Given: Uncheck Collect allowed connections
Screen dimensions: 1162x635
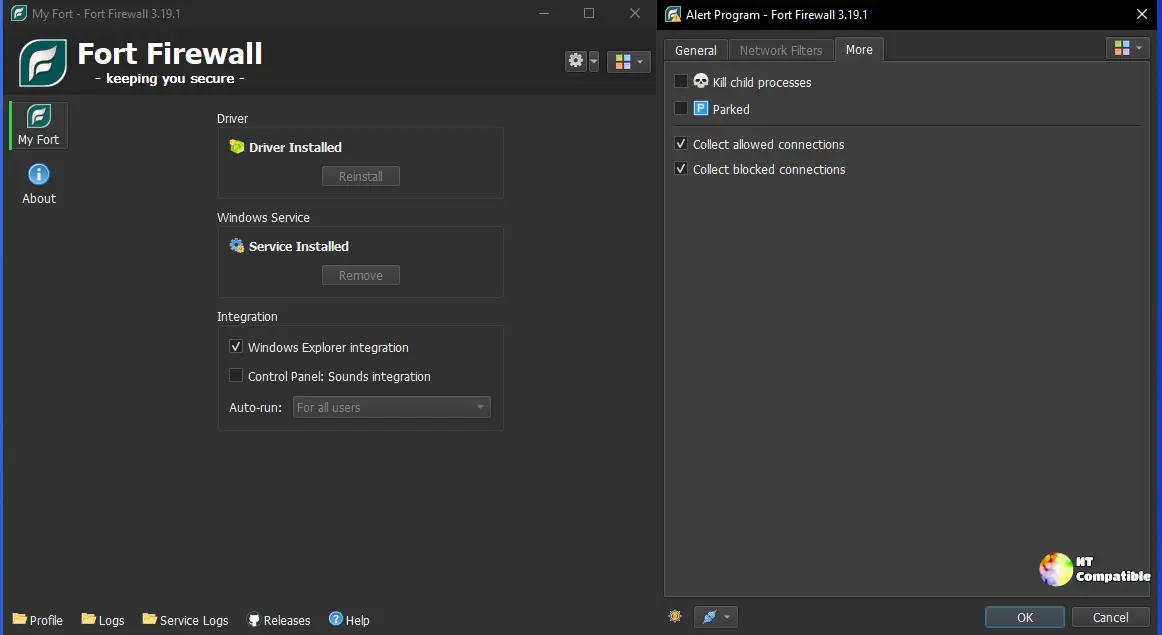Looking at the screenshot, I should [681, 144].
